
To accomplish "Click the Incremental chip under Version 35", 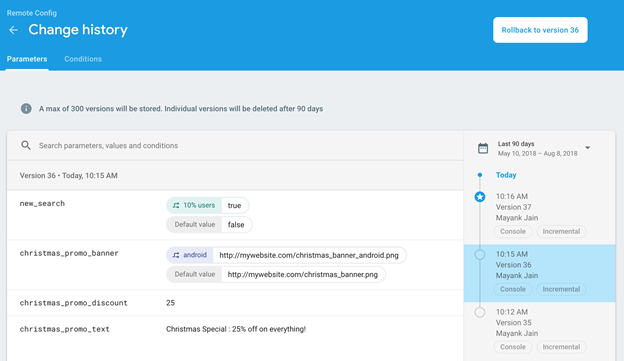I will (x=561, y=347).
